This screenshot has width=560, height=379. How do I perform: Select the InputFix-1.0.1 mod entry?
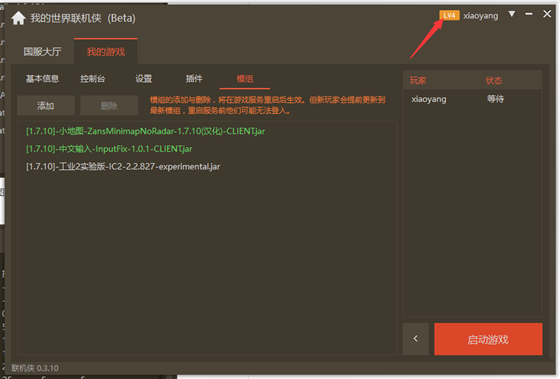pos(109,149)
